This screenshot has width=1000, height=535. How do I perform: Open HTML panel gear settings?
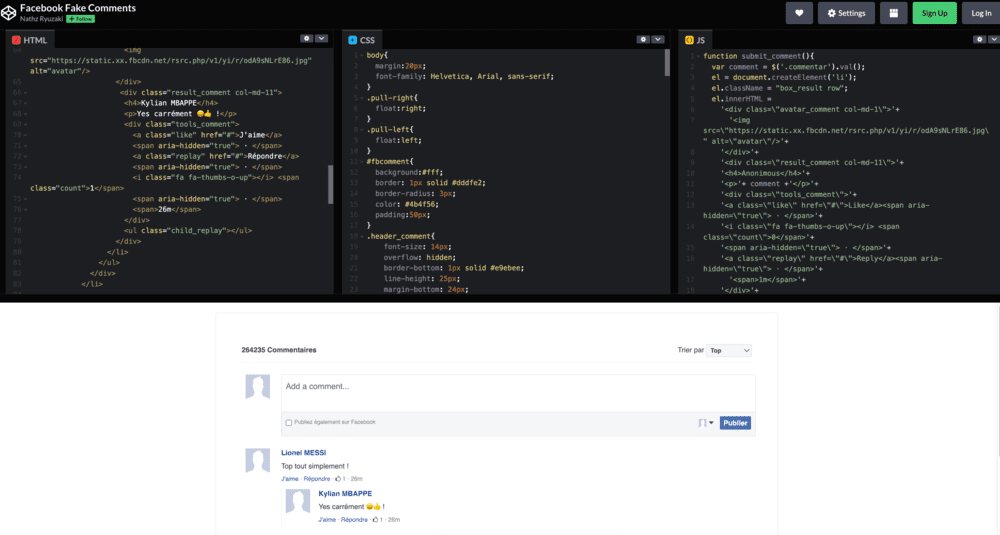point(307,39)
